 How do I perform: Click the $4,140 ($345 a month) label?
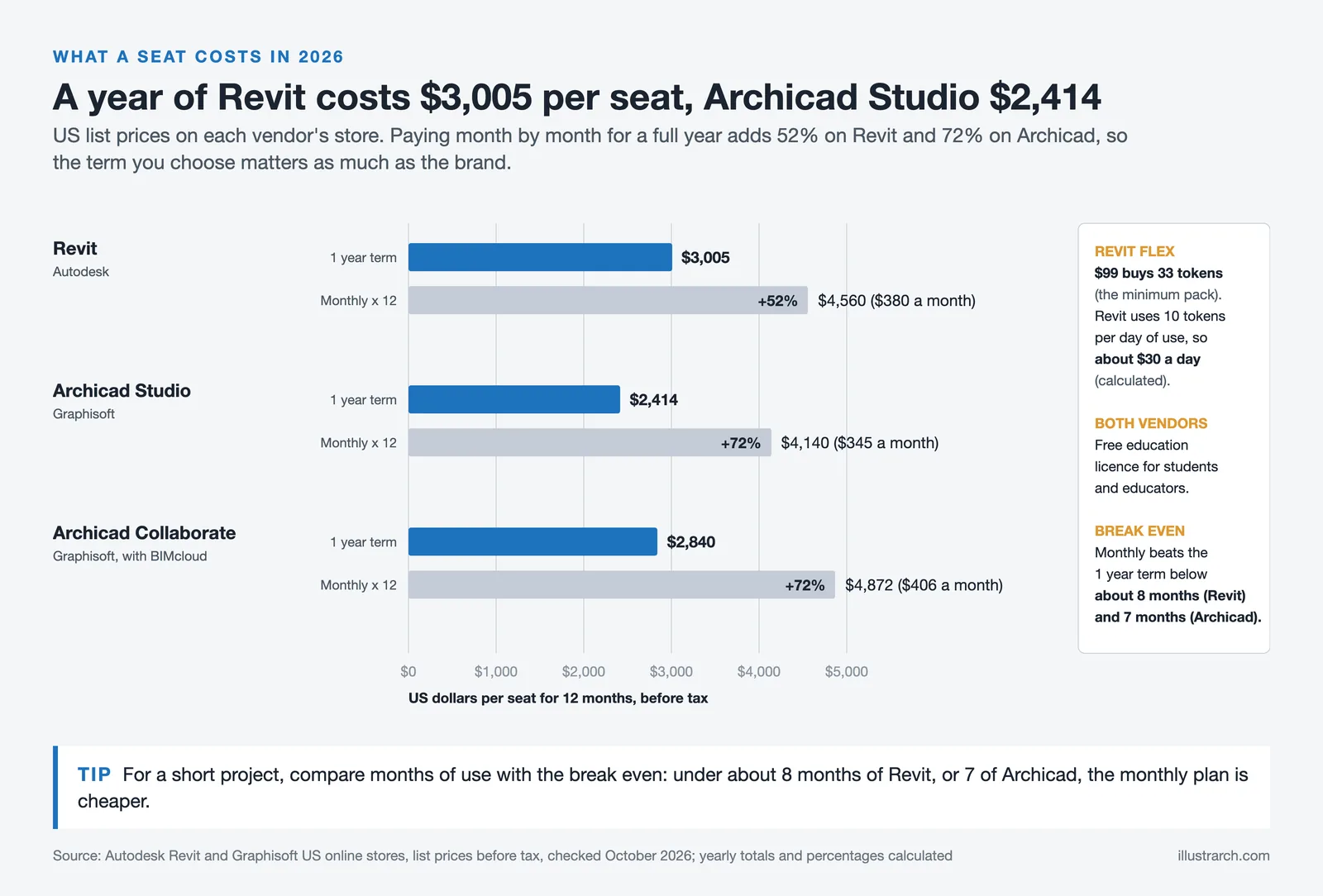(x=859, y=442)
